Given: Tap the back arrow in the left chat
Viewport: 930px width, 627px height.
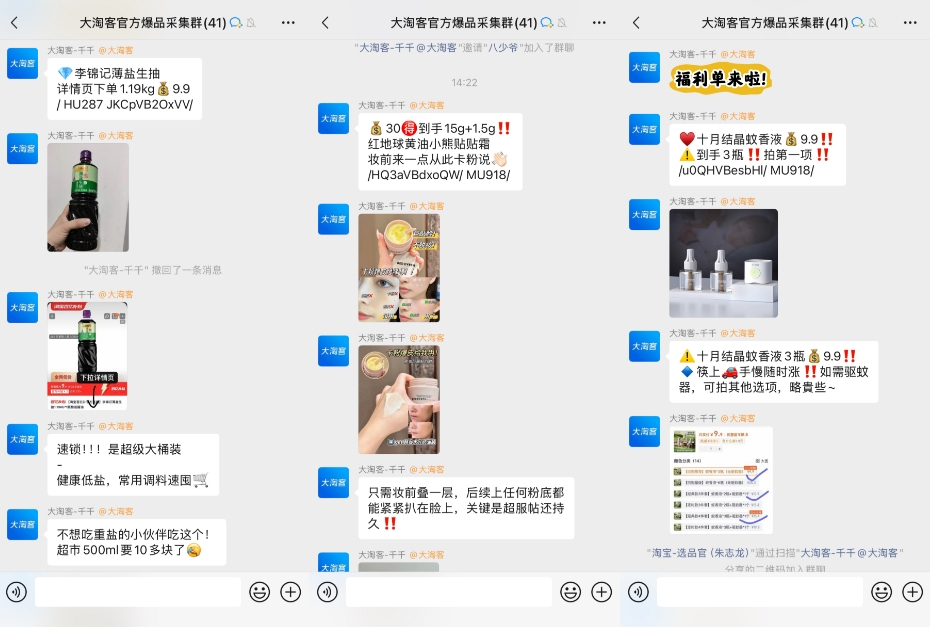Looking at the screenshot, I should pyautogui.click(x=14, y=22).
